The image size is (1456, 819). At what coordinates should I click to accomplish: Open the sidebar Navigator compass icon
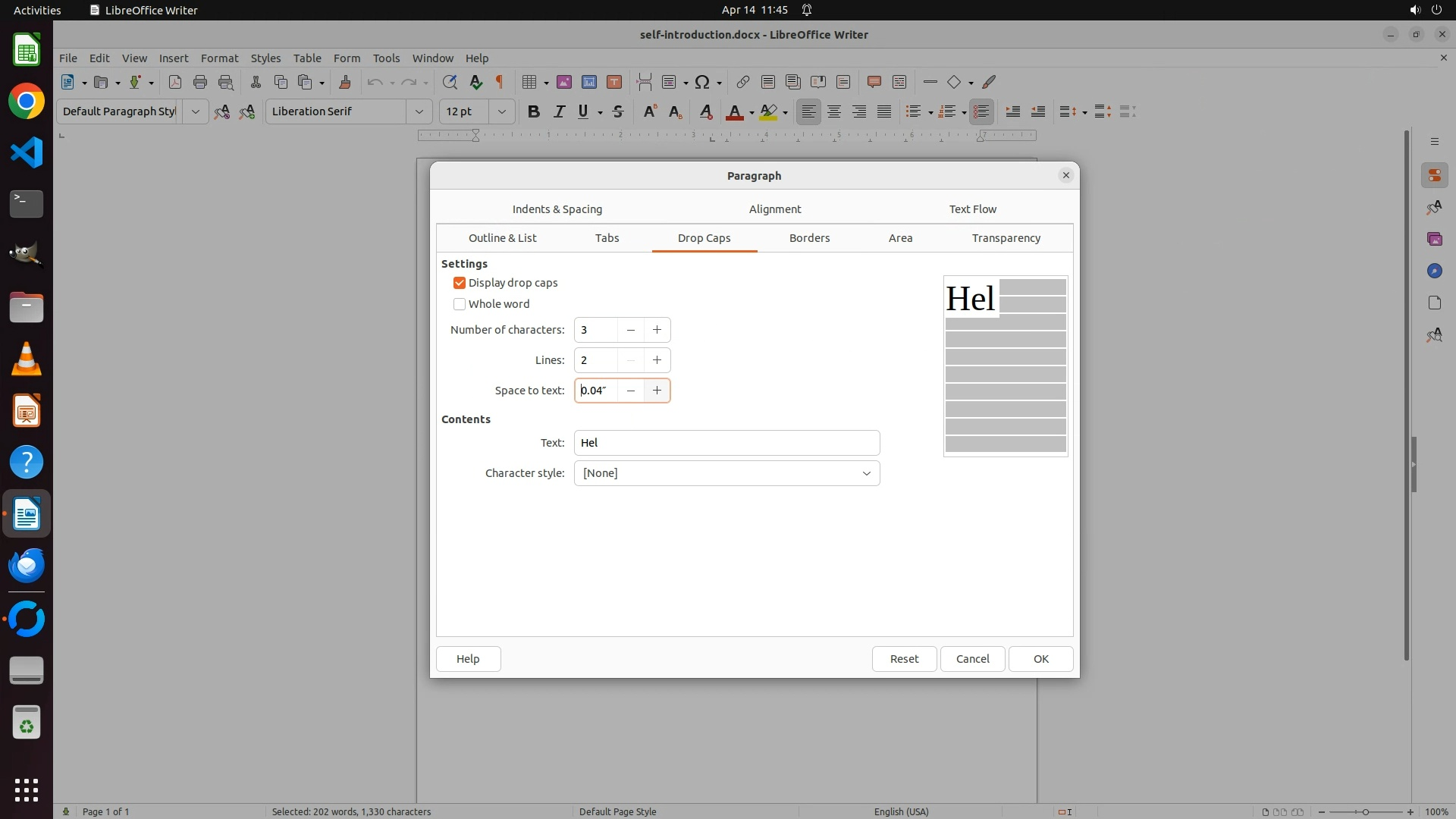click(1434, 271)
